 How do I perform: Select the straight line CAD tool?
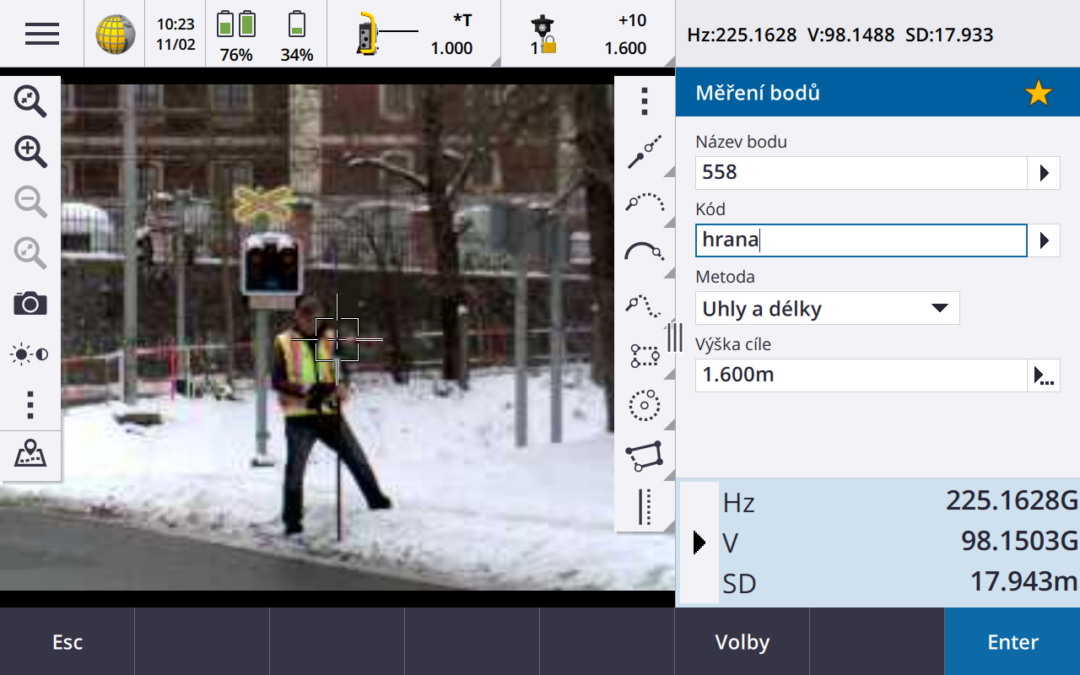point(645,153)
